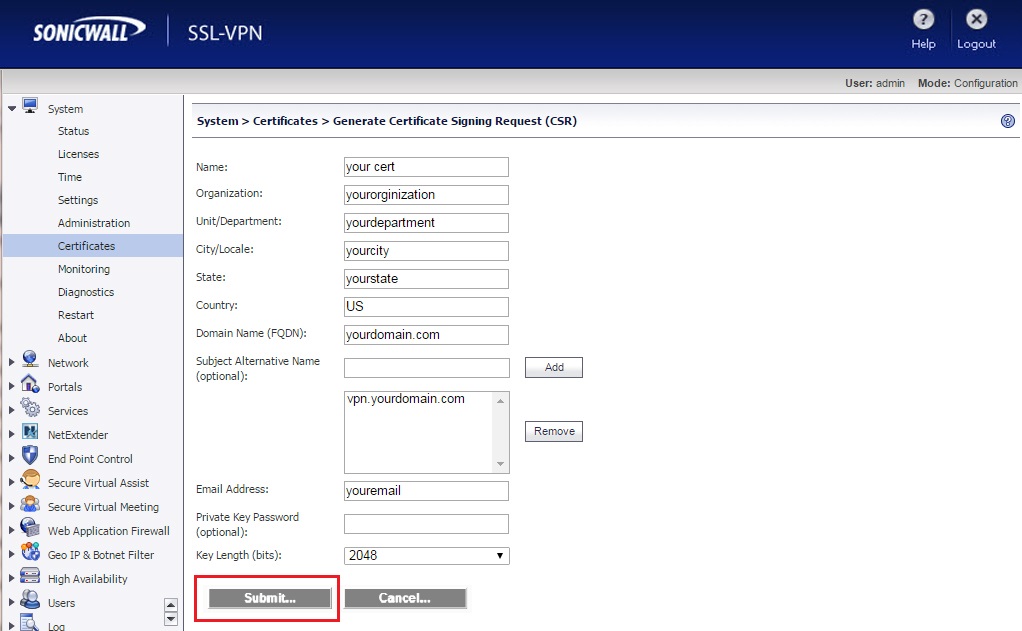
Task: Click the Portals house icon
Action: tap(30, 386)
